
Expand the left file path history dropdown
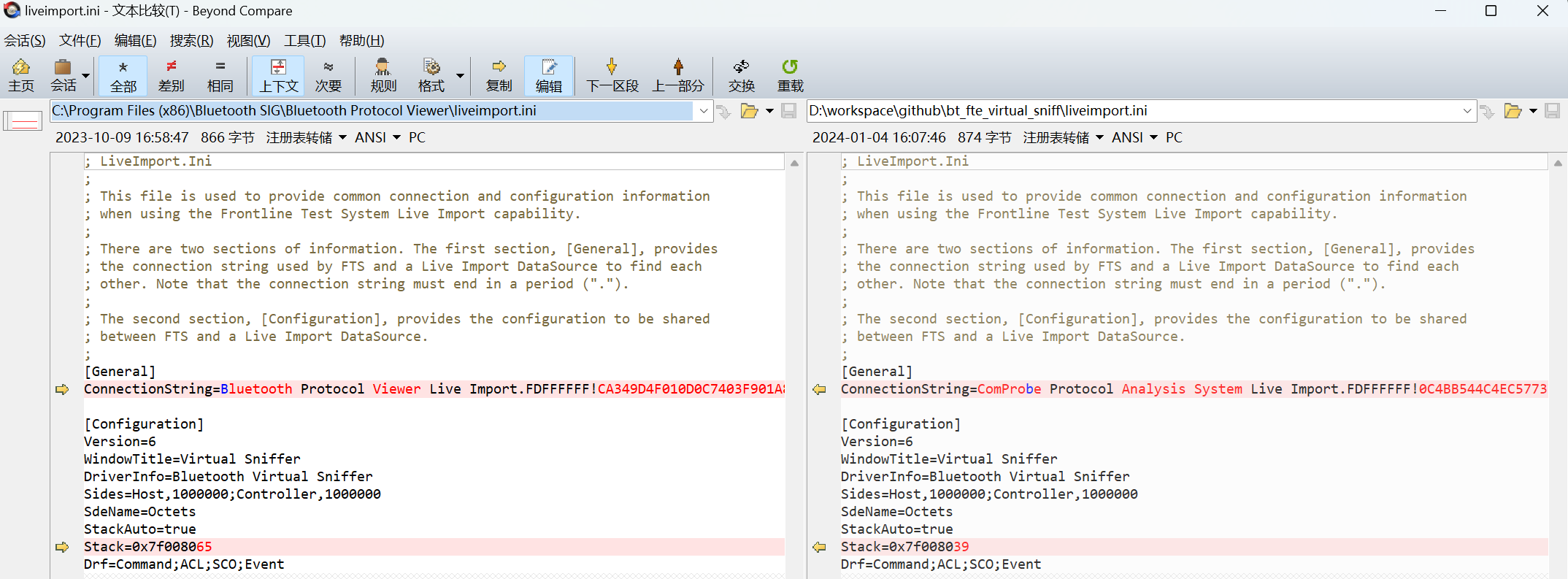704,111
